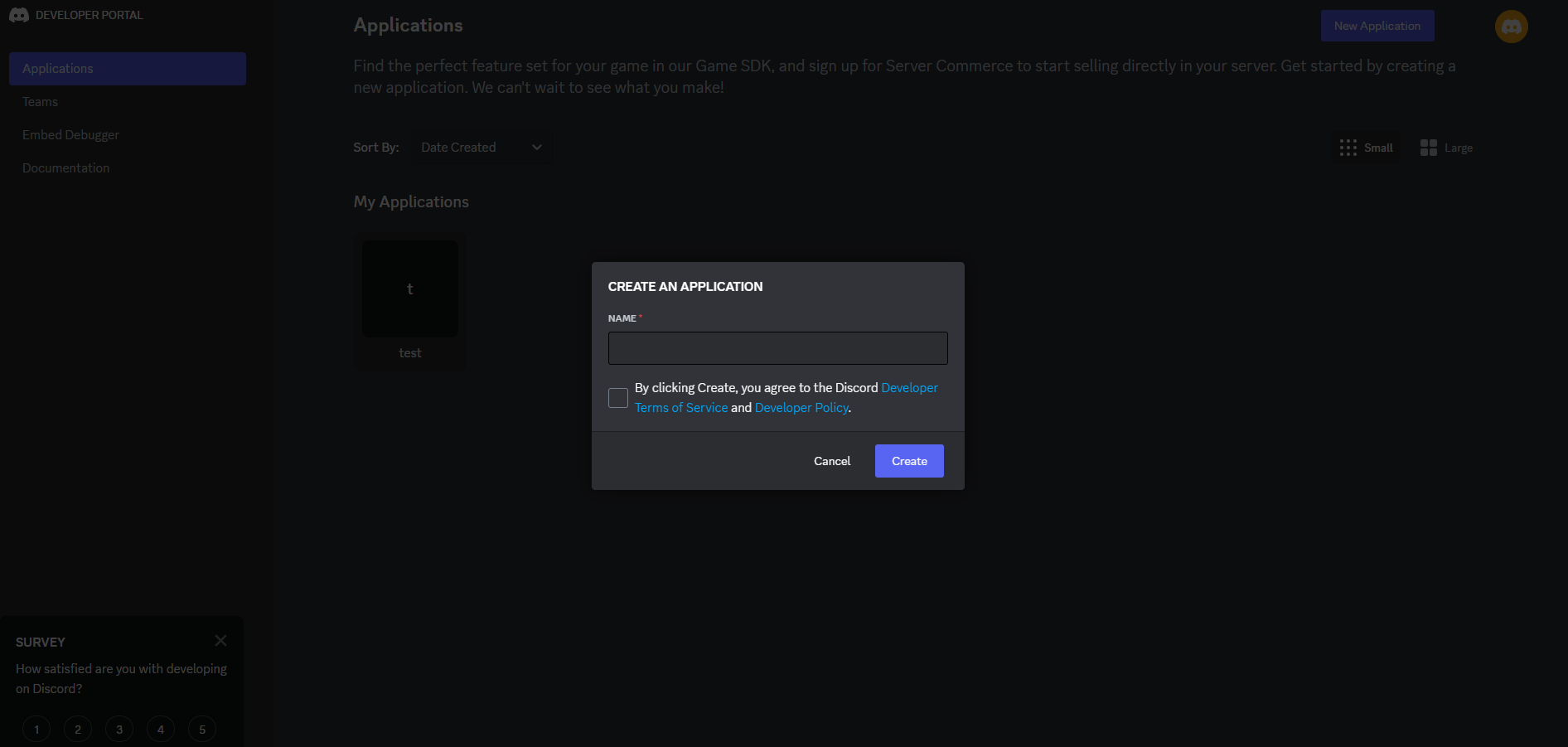Select survey rating 3

click(x=119, y=730)
